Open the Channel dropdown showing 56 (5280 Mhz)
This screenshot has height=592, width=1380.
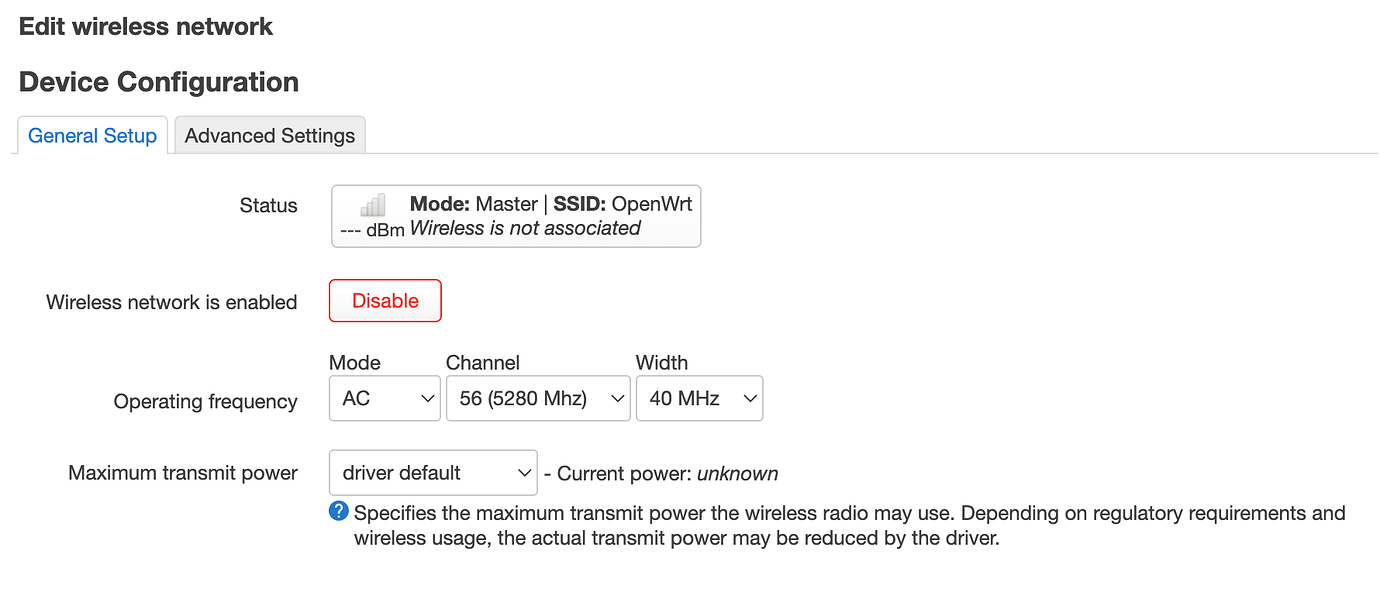tap(537, 397)
